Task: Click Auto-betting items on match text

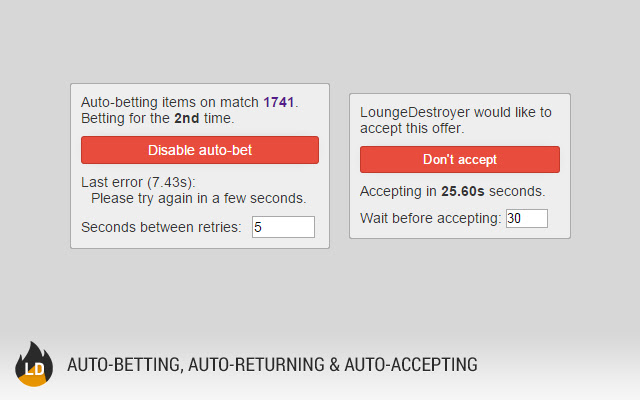Action: (170, 102)
